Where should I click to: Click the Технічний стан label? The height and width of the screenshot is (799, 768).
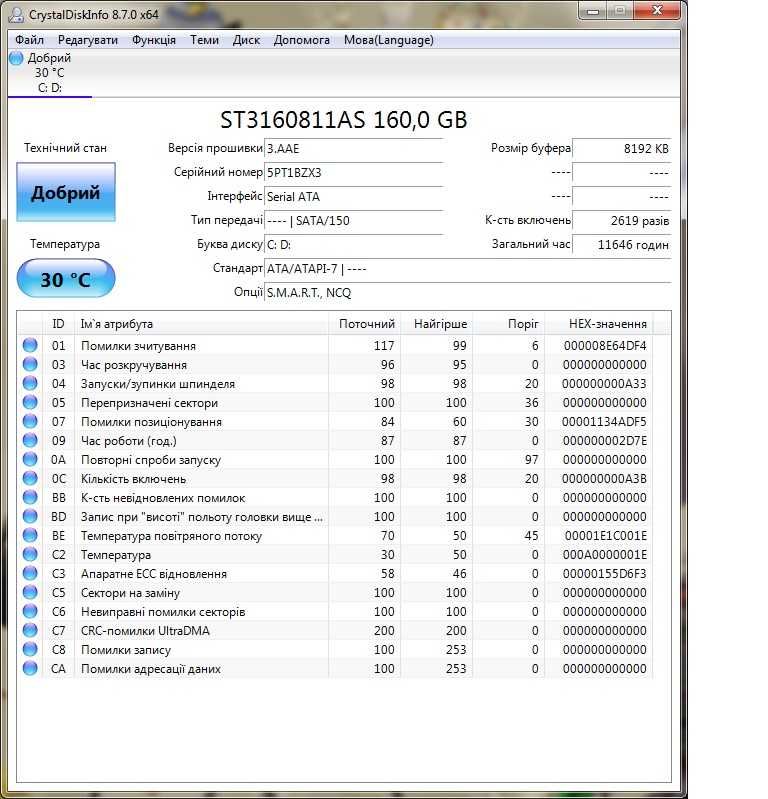pos(65,148)
